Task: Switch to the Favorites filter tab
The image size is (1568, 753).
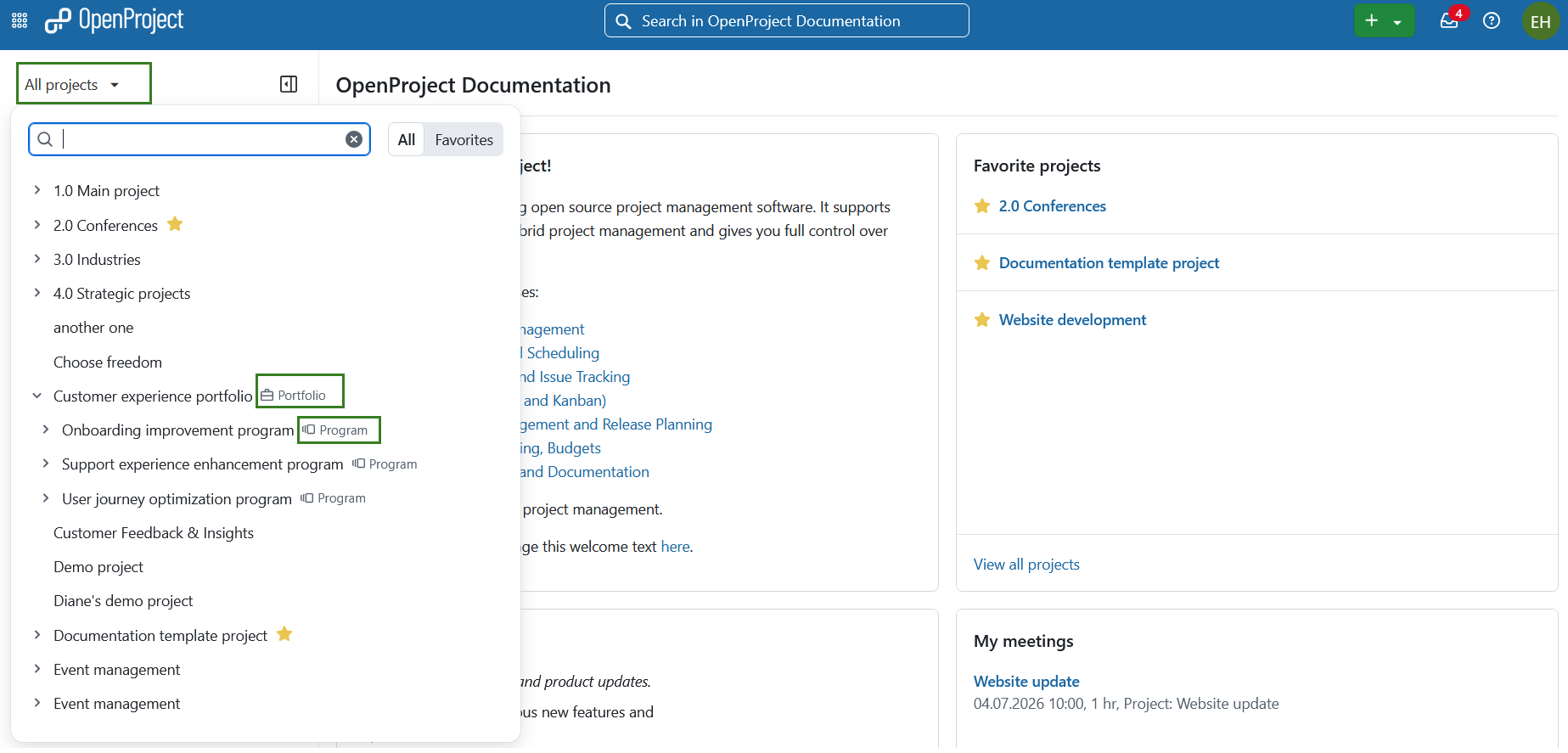Action: point(464,139)
